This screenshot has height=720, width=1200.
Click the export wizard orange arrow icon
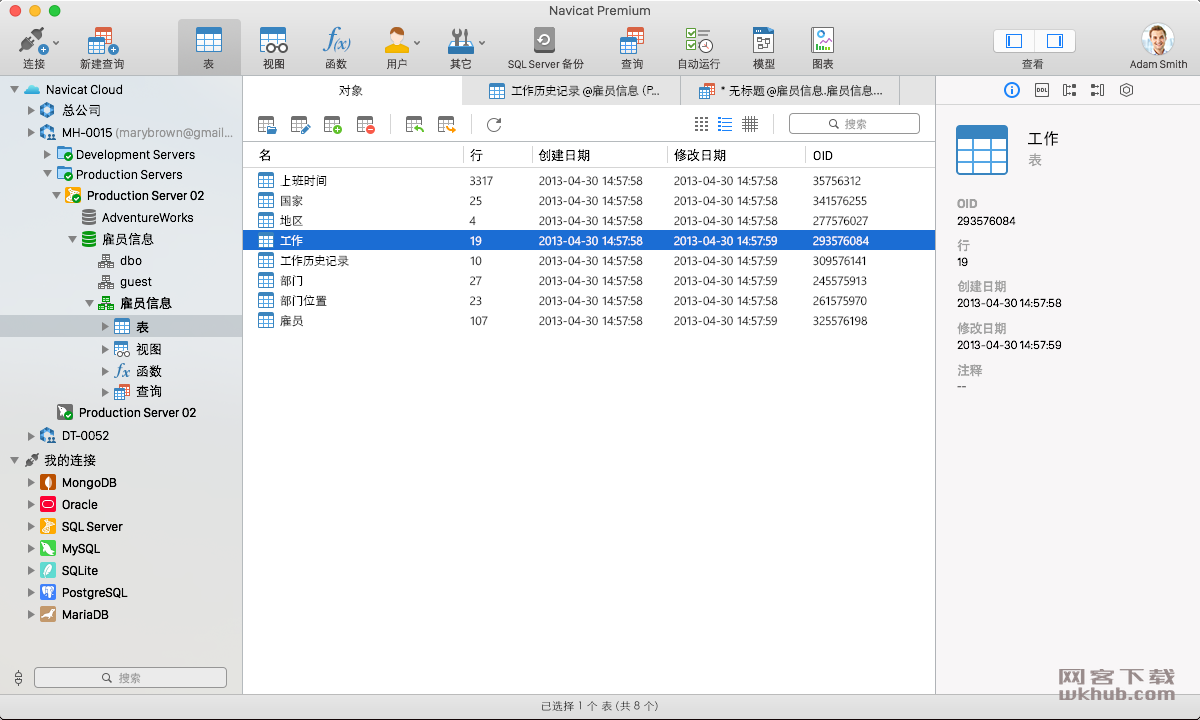coord(446,125)
